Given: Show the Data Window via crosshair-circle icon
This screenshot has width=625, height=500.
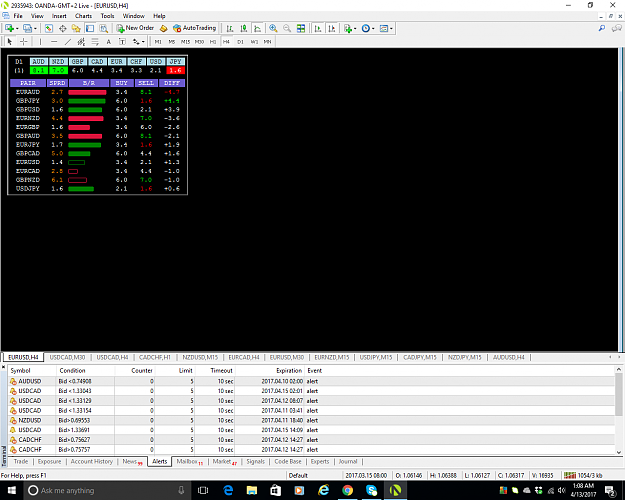Looking at the screenshot, I should [63, 28].
